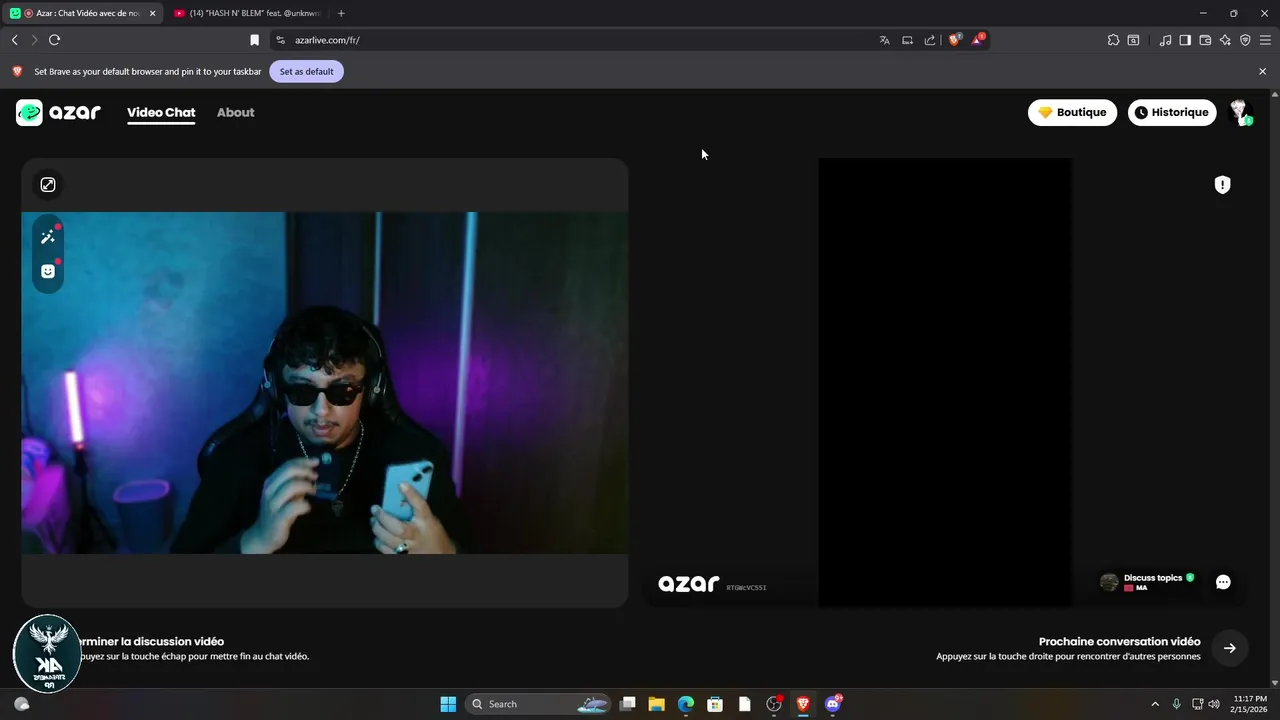1280x720 pixels.
Task: Open the Leo AI sparkle icon
Action: coord(1225,40)
